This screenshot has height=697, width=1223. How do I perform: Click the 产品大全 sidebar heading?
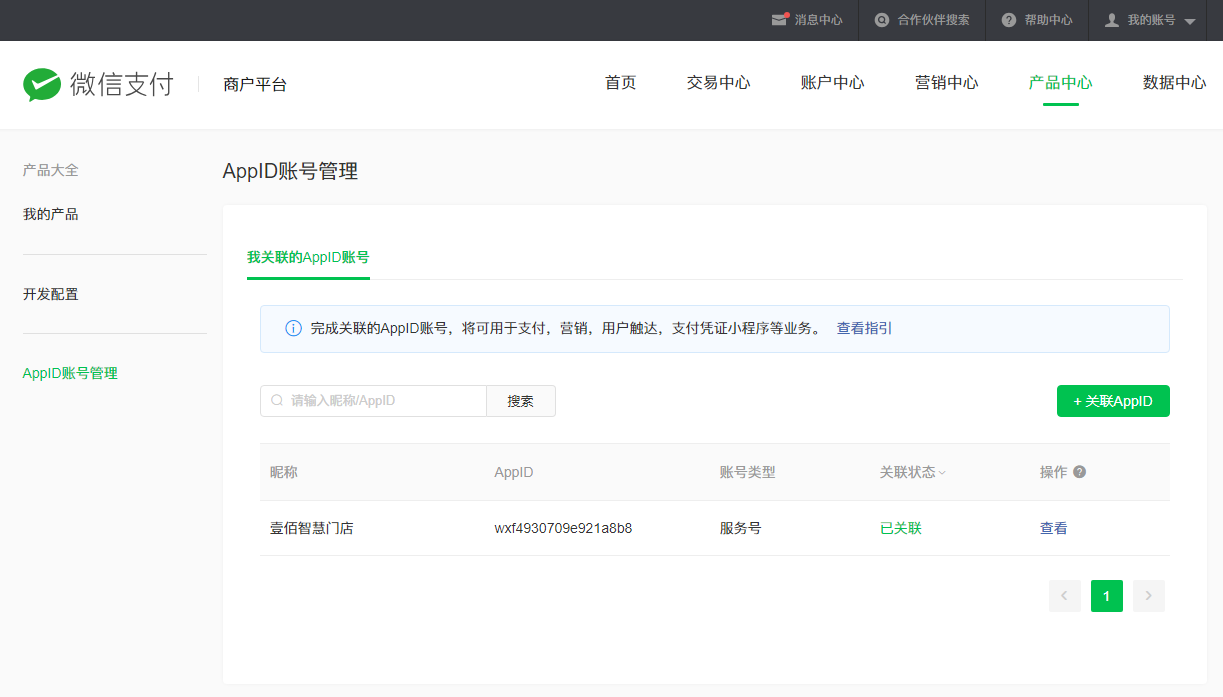tap(51, 170)
